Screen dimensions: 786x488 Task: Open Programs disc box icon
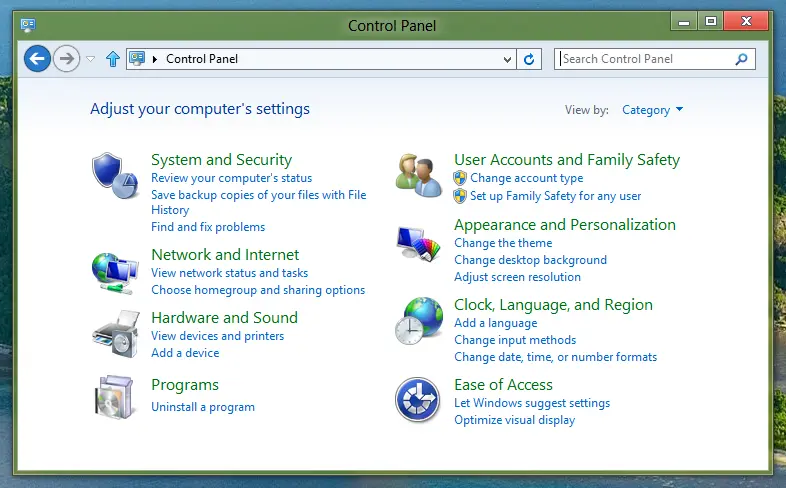[x=115, y=397]
